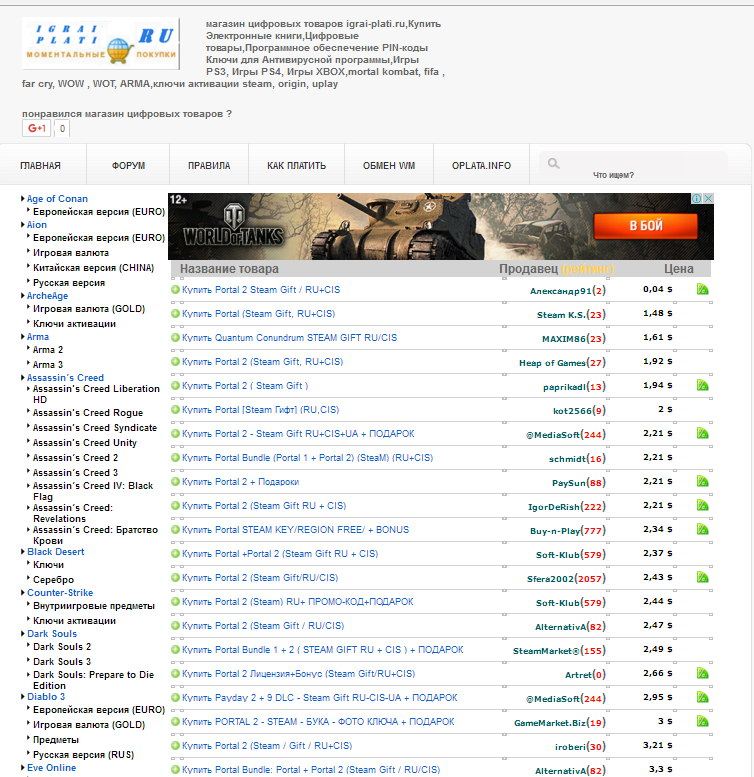Expand the Aion category arrow
This screenshot has width=754, height=777.
point(23,224)
